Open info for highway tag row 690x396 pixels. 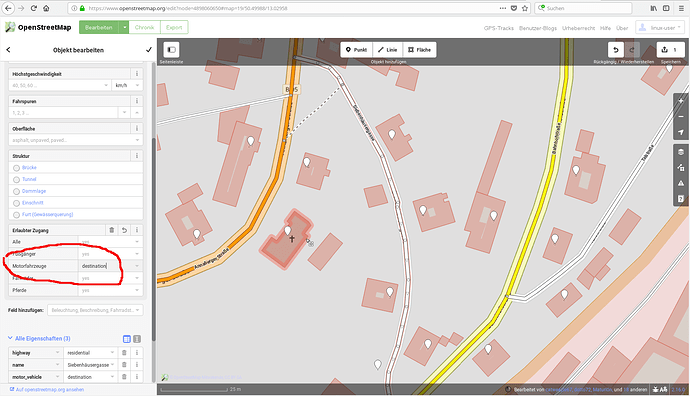(x=137, y=353)
